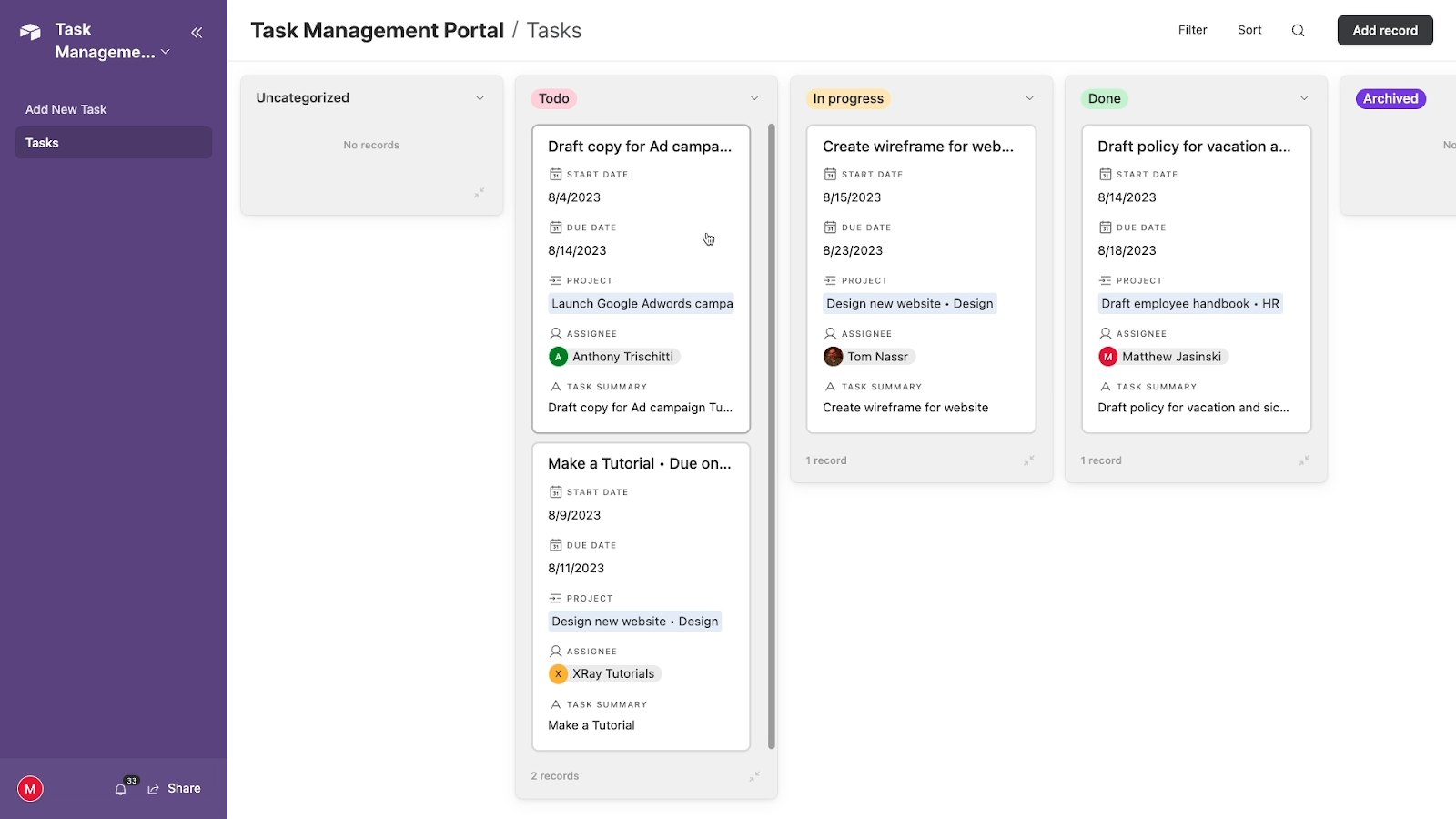Click the In progress status pill
The width and height of the screenshot is (1456, 819).
click(848, 98)
